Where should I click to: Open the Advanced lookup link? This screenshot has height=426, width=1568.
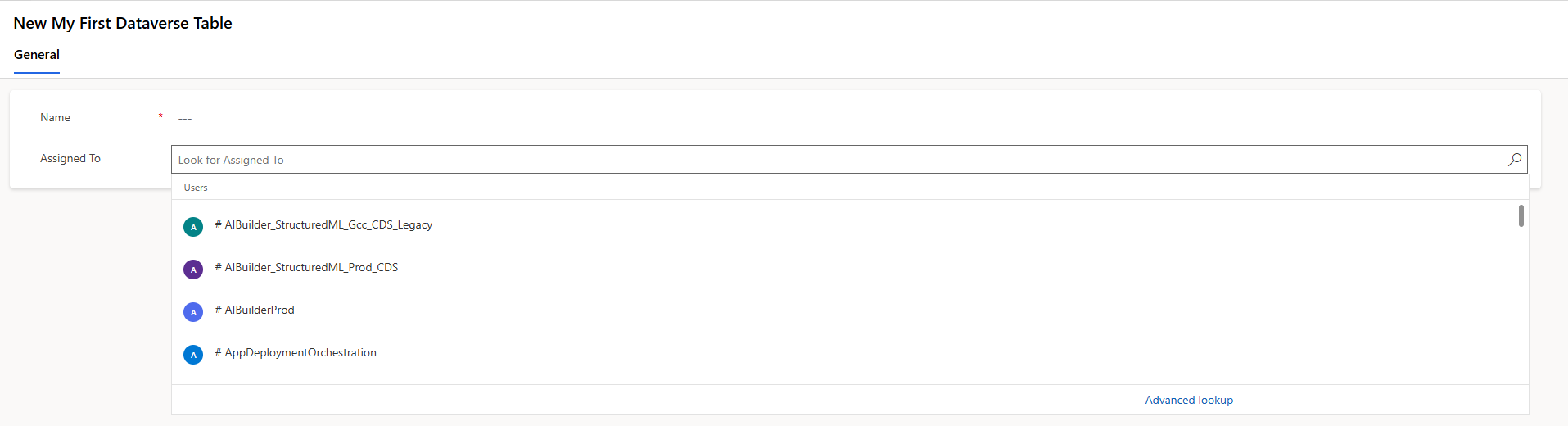point(1189,400)
